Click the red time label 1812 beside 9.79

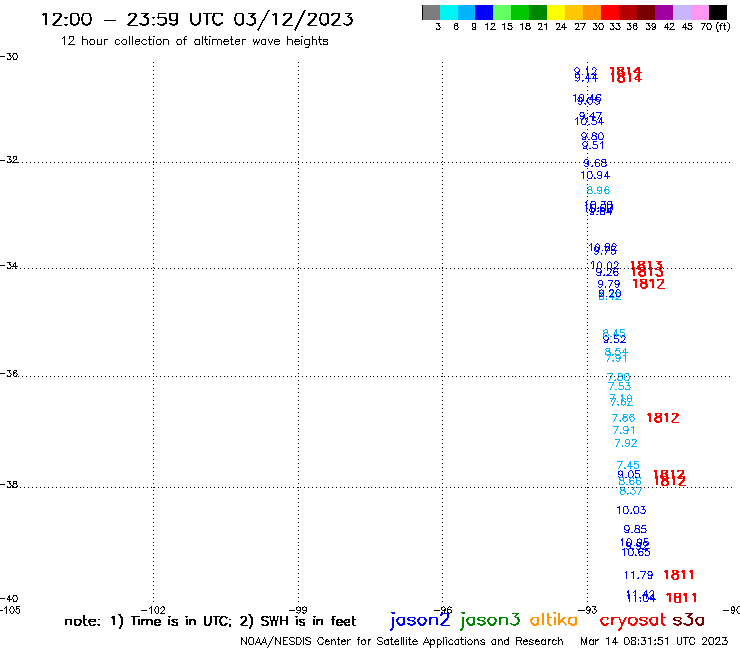click(648, 284)
